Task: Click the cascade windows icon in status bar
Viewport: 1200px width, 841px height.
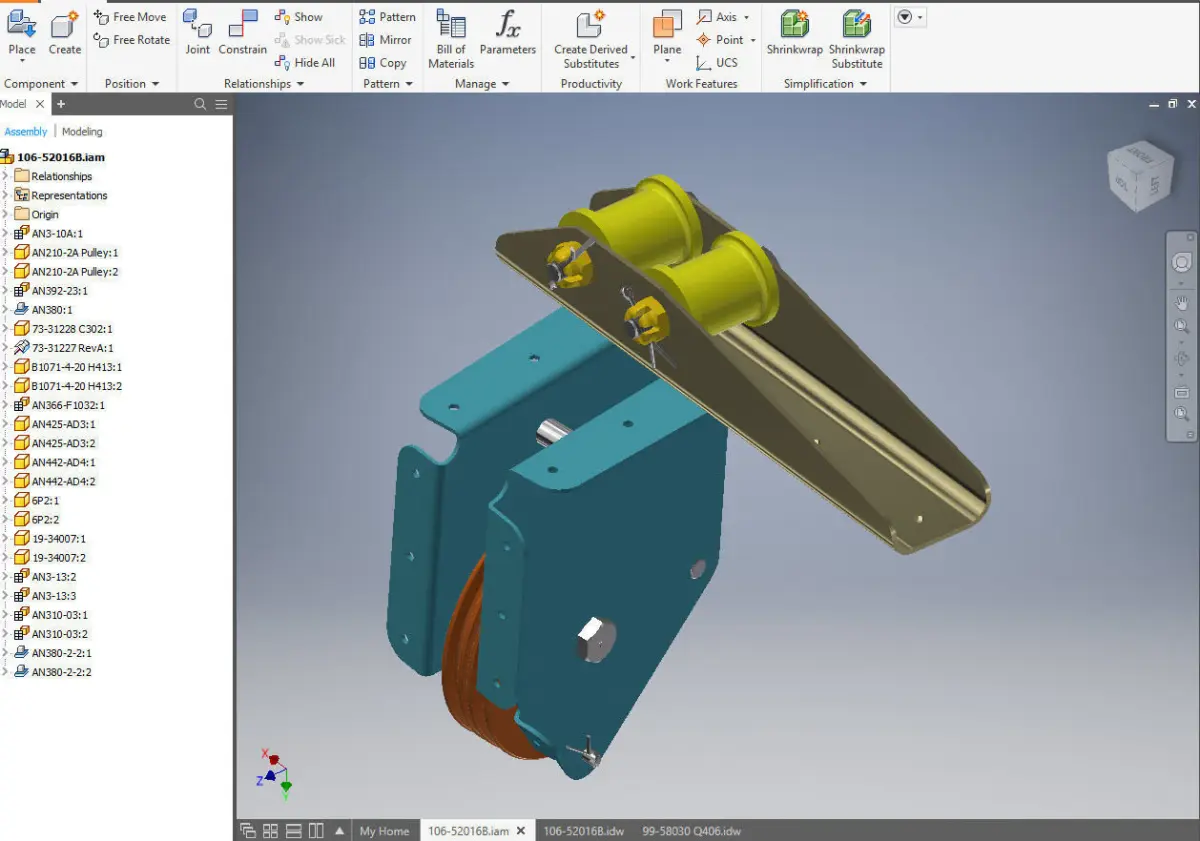Action: pos(248,831)
